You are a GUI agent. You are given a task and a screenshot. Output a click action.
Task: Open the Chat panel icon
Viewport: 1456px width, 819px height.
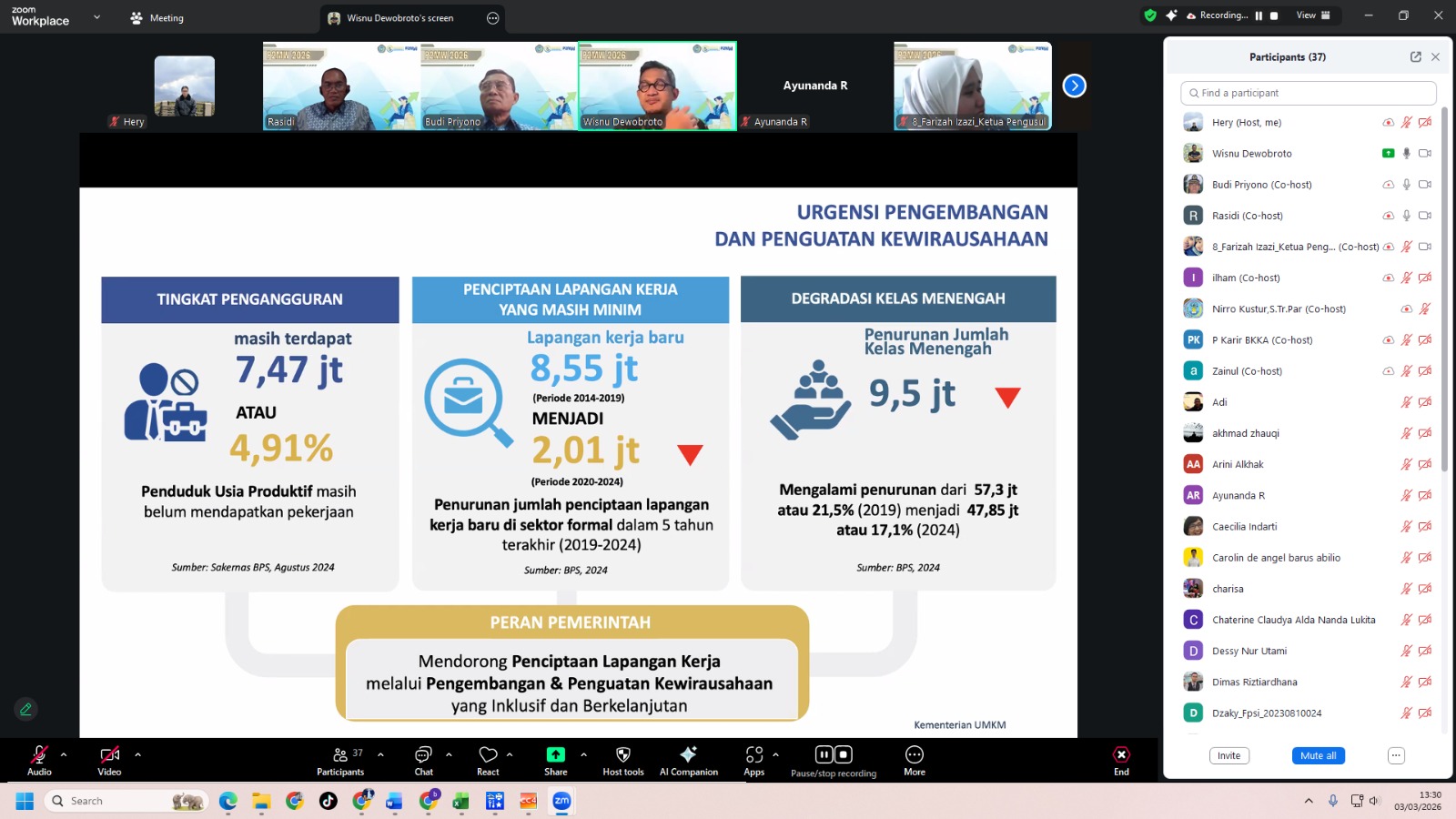(423, 755)
